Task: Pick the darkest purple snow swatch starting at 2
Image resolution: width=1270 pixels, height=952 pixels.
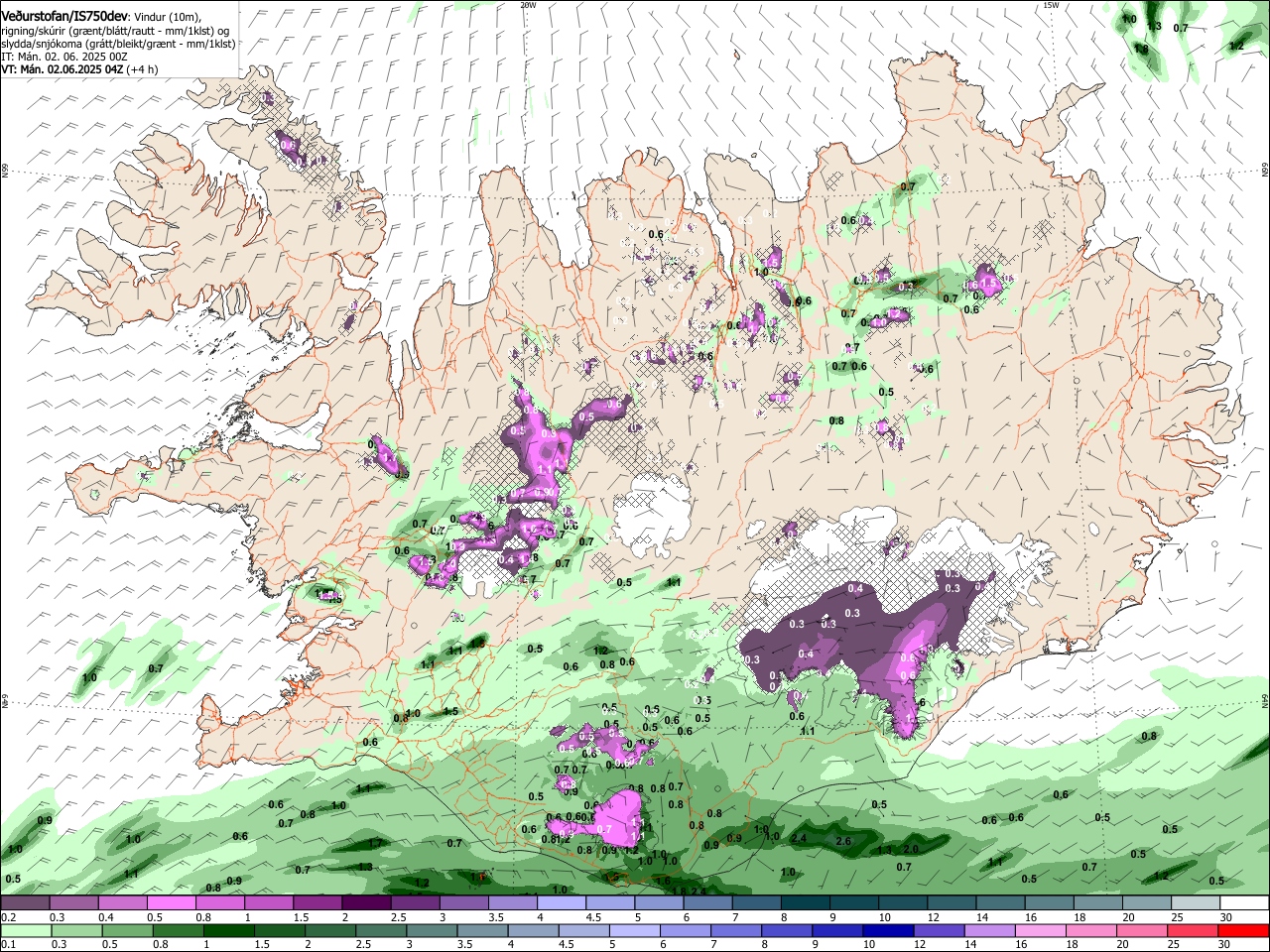Action: [x=366, y=903]
